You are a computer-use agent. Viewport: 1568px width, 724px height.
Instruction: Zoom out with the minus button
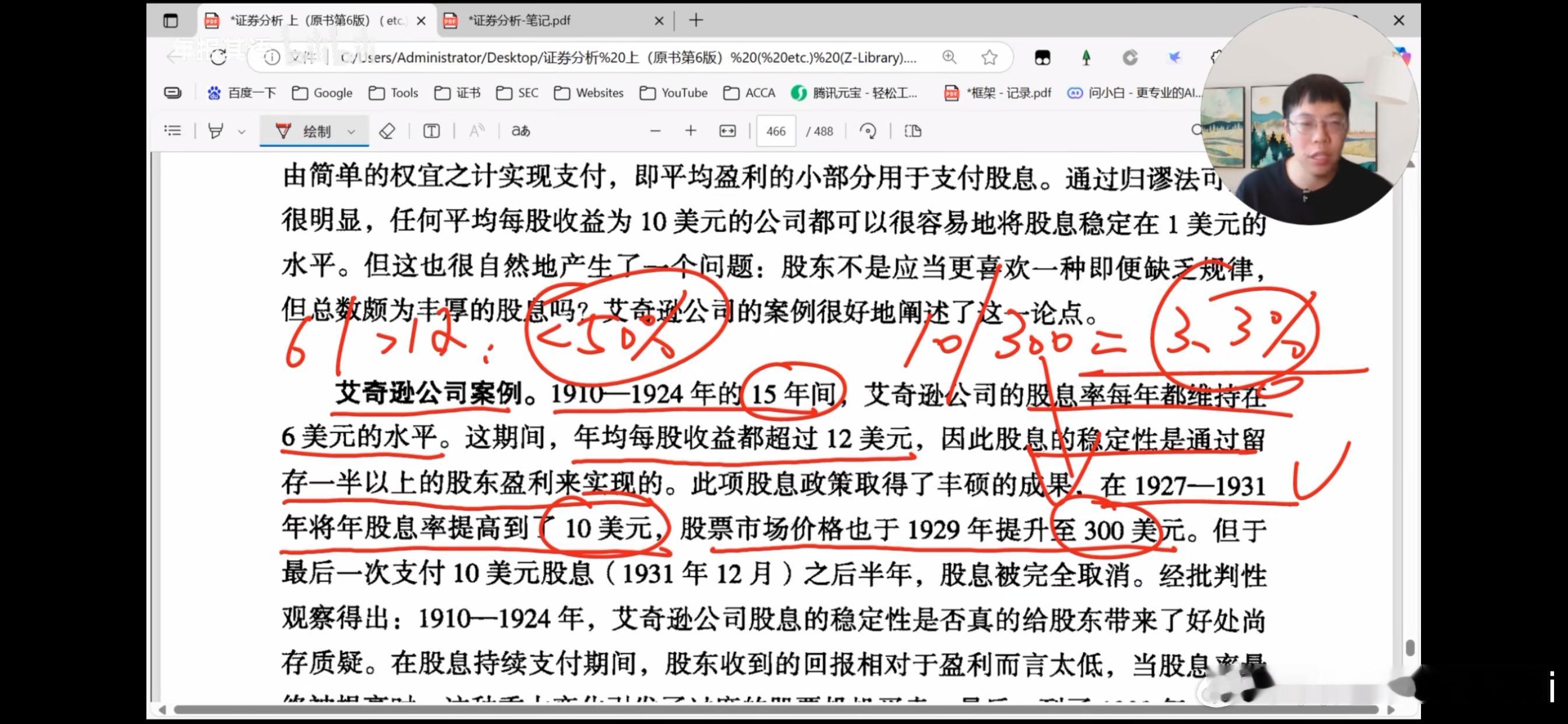pos(655,131)
